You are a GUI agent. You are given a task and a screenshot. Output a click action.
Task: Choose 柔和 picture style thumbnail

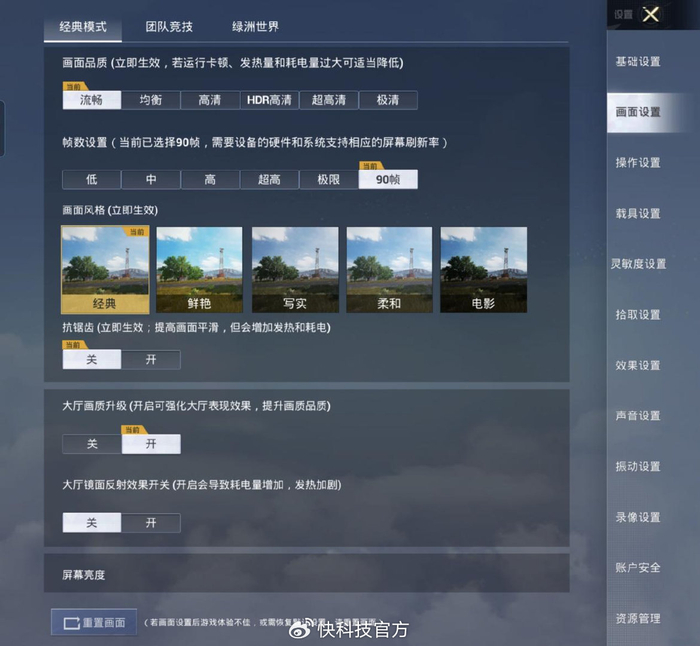pos(389,270)
